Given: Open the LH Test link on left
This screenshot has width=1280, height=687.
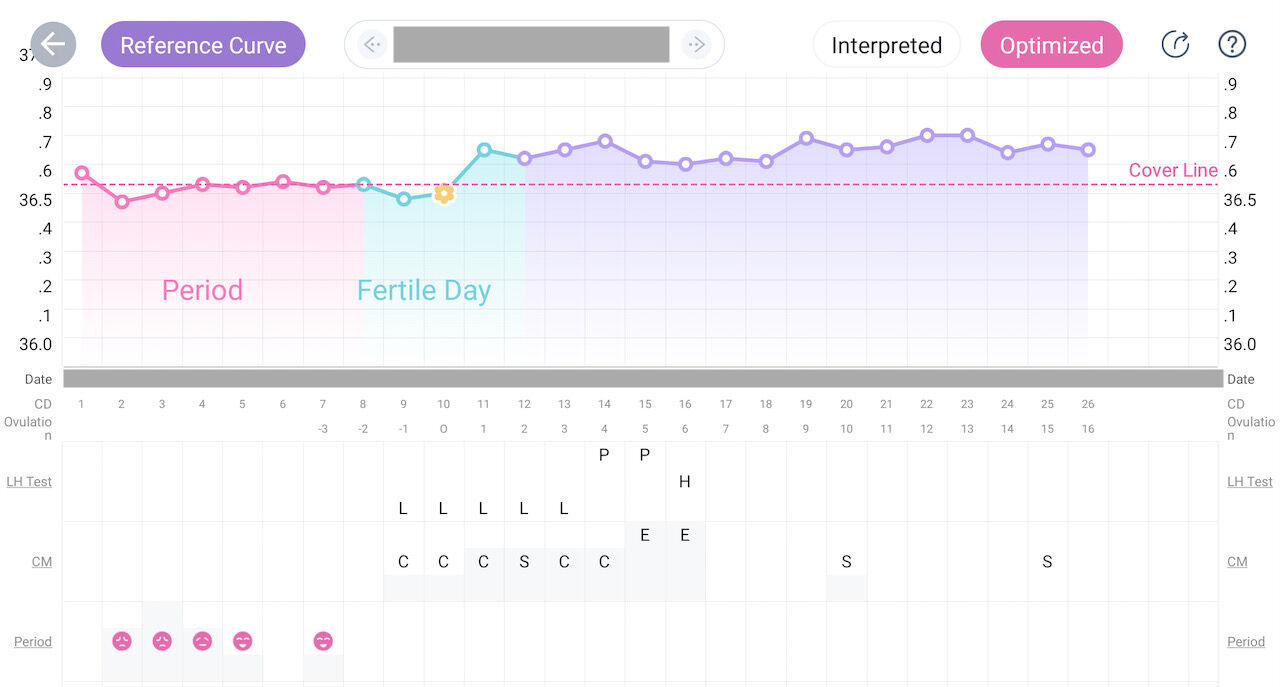Looking at the screenshot, I should (29, 481).
